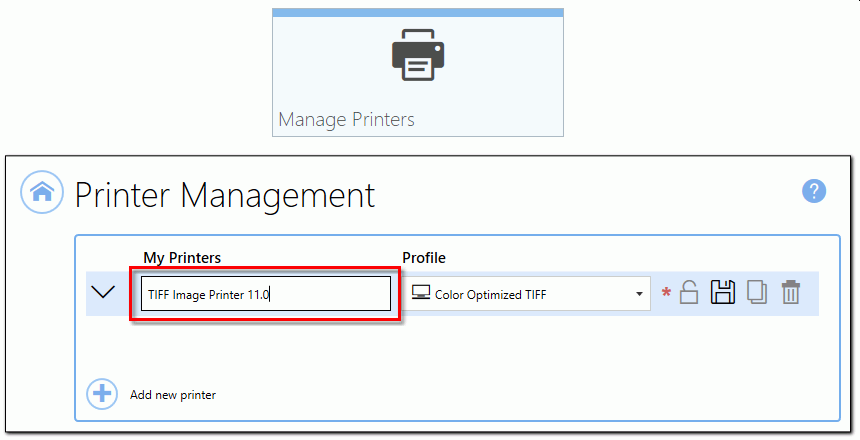Click the TIFF Image Printer 11.0 name field
The image size is (860, 440).
266,294
